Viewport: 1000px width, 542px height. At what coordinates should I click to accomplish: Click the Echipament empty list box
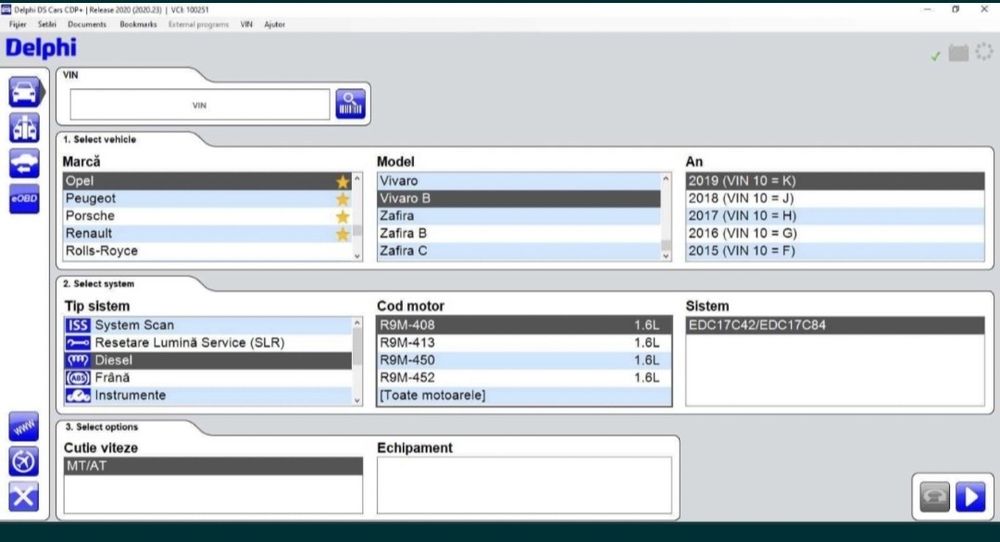(x=524, y=485)
